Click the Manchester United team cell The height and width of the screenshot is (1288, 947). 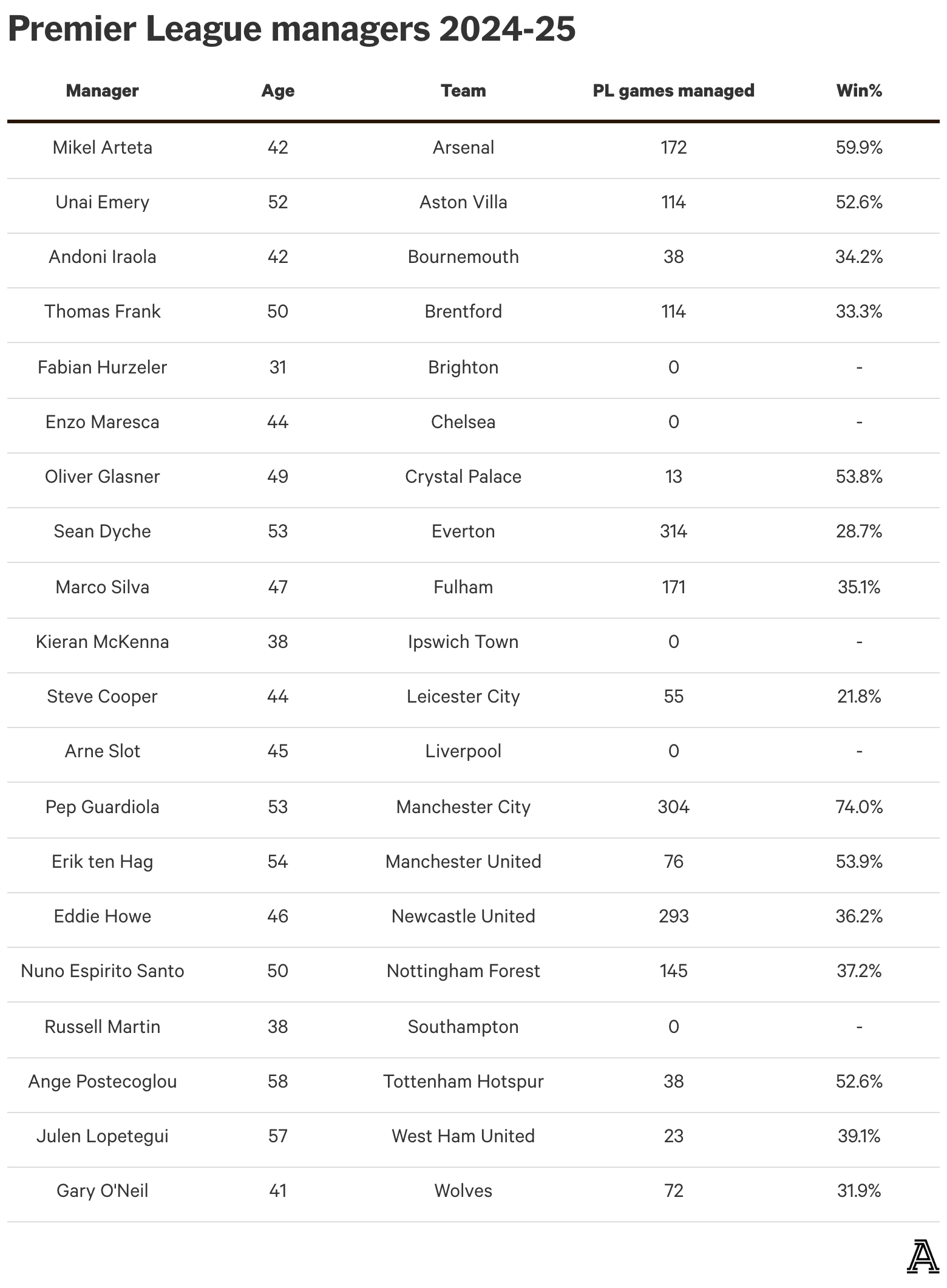pos(463,862)
